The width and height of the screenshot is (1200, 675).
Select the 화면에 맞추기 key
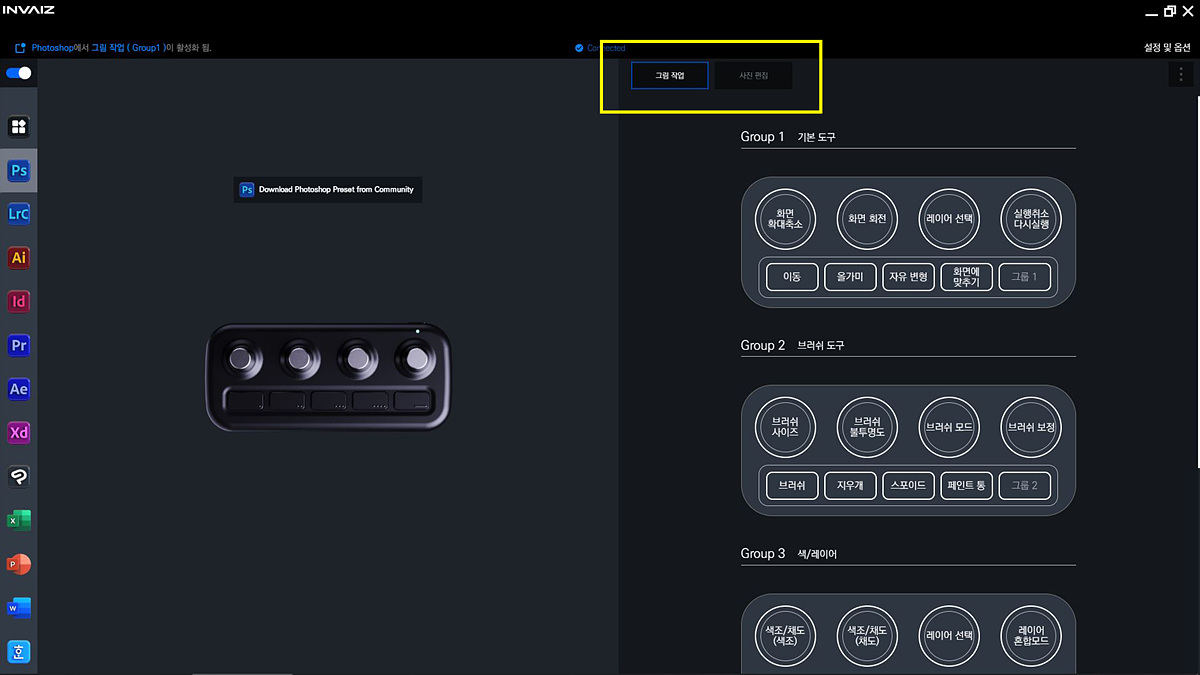(x=967, y=277)
